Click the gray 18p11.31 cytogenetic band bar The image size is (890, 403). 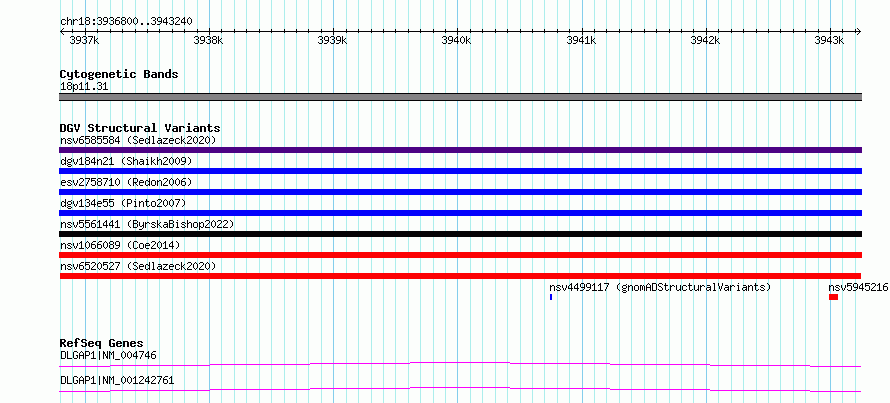tap(460, 97)
